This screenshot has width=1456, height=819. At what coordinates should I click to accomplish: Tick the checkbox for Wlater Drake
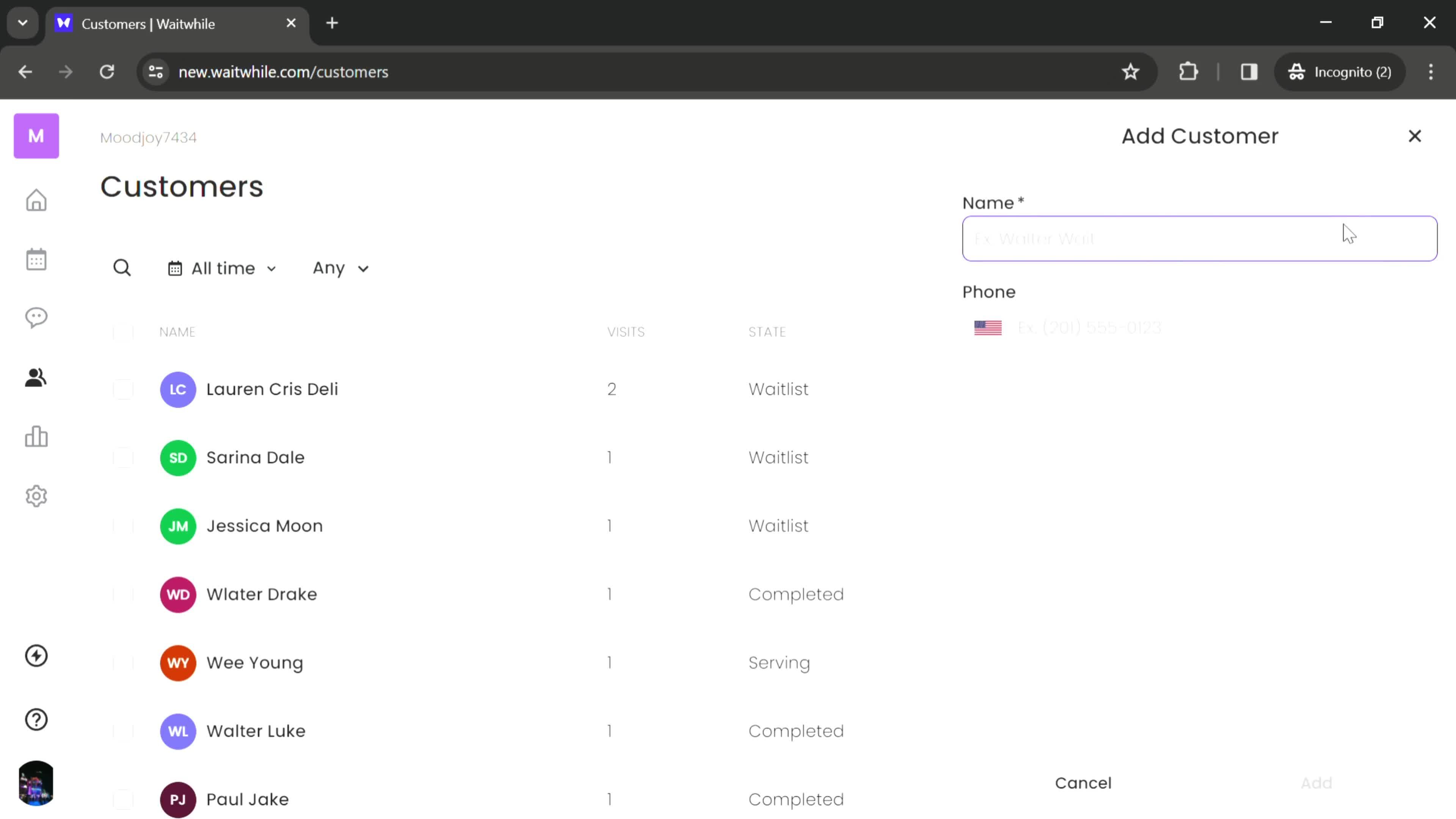[122, 595]
